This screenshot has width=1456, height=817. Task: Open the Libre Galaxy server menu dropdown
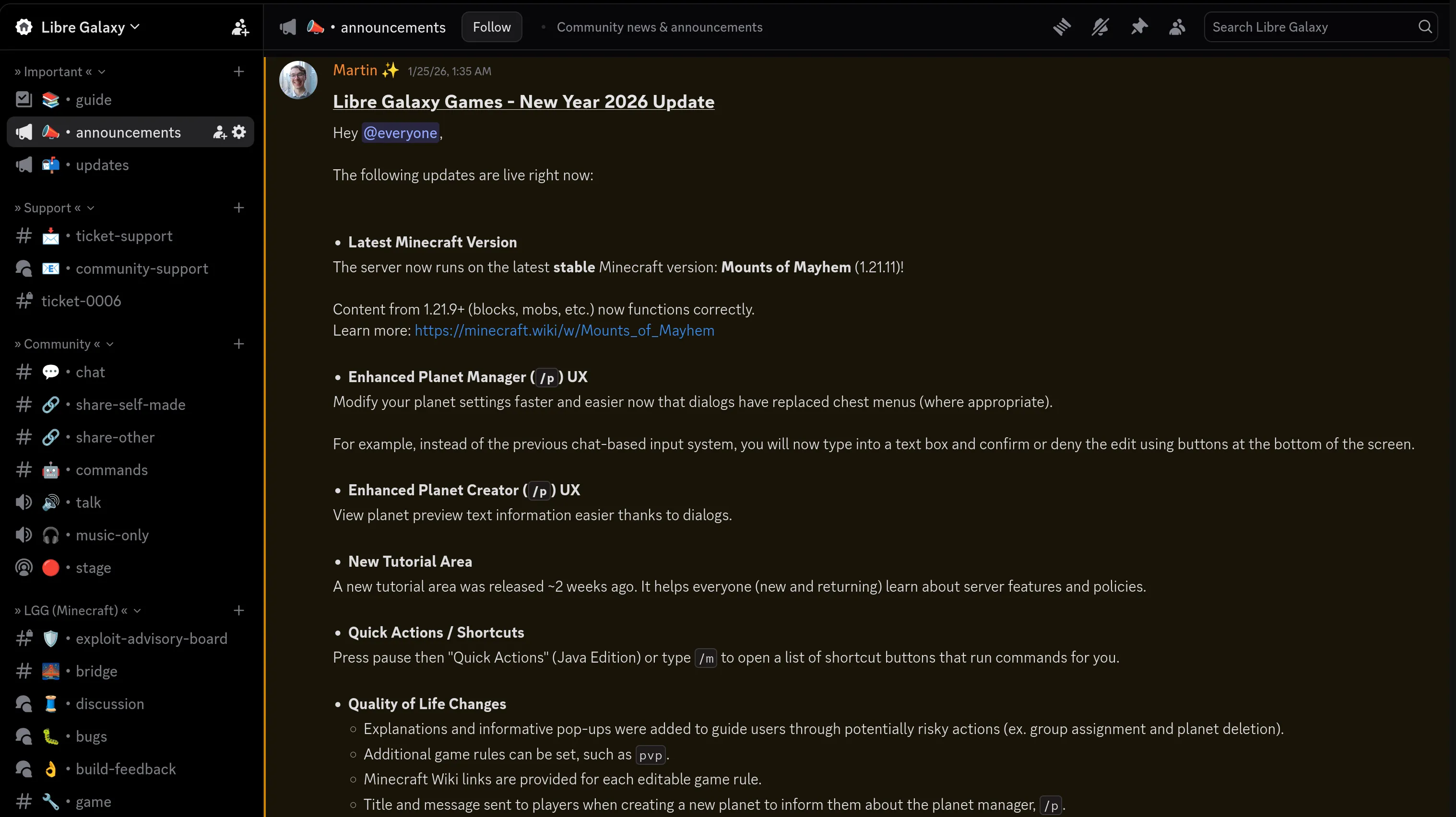91,27
